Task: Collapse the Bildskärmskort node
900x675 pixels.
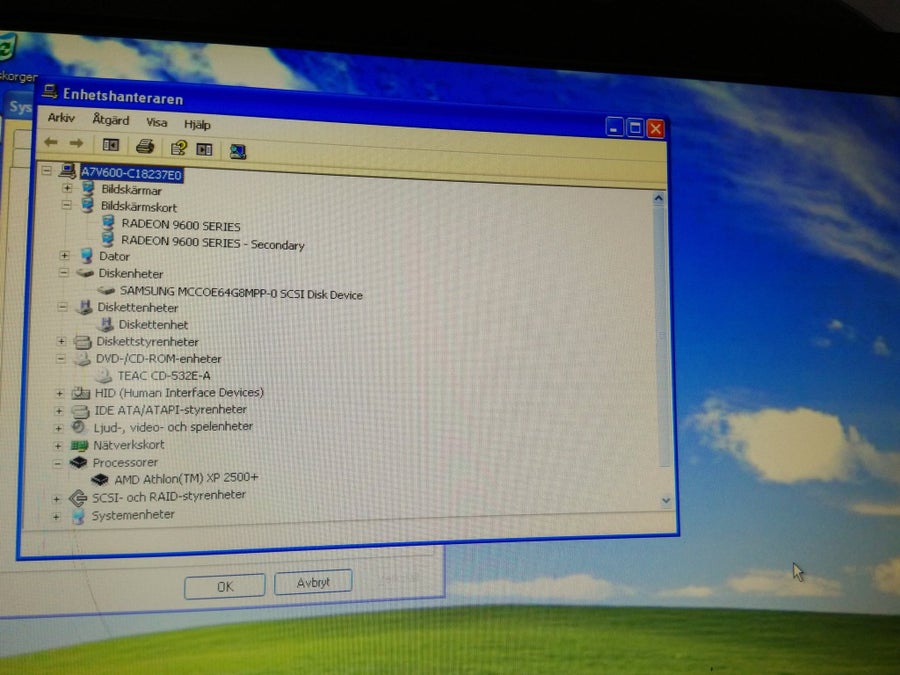Action: (x=67, y=204)
